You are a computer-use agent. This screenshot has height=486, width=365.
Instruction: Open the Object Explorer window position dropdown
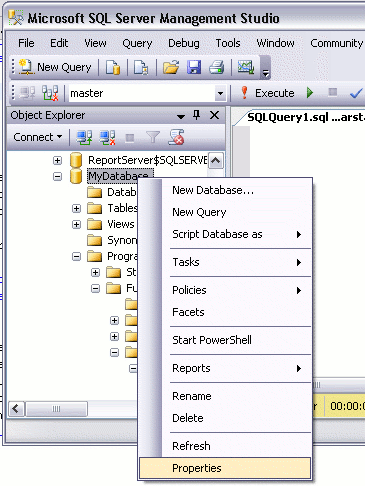181,116
